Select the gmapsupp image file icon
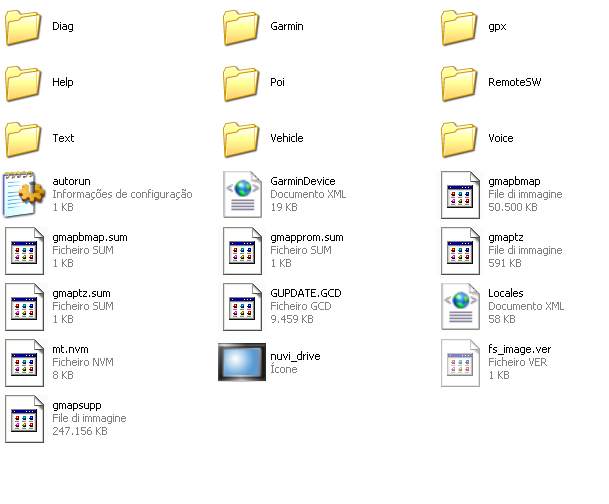 click(24, 419)
